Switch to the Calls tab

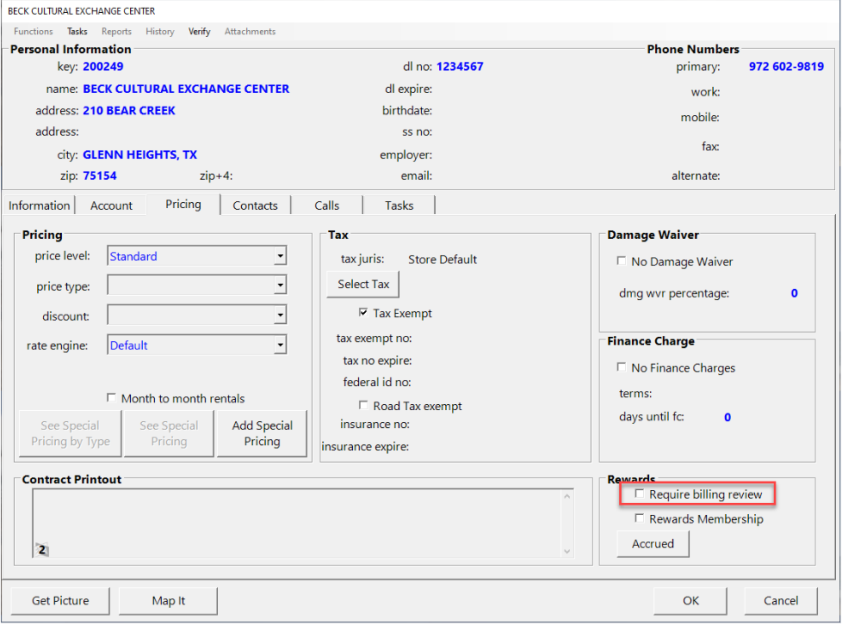pyautogui.click(x=326, y=205)
